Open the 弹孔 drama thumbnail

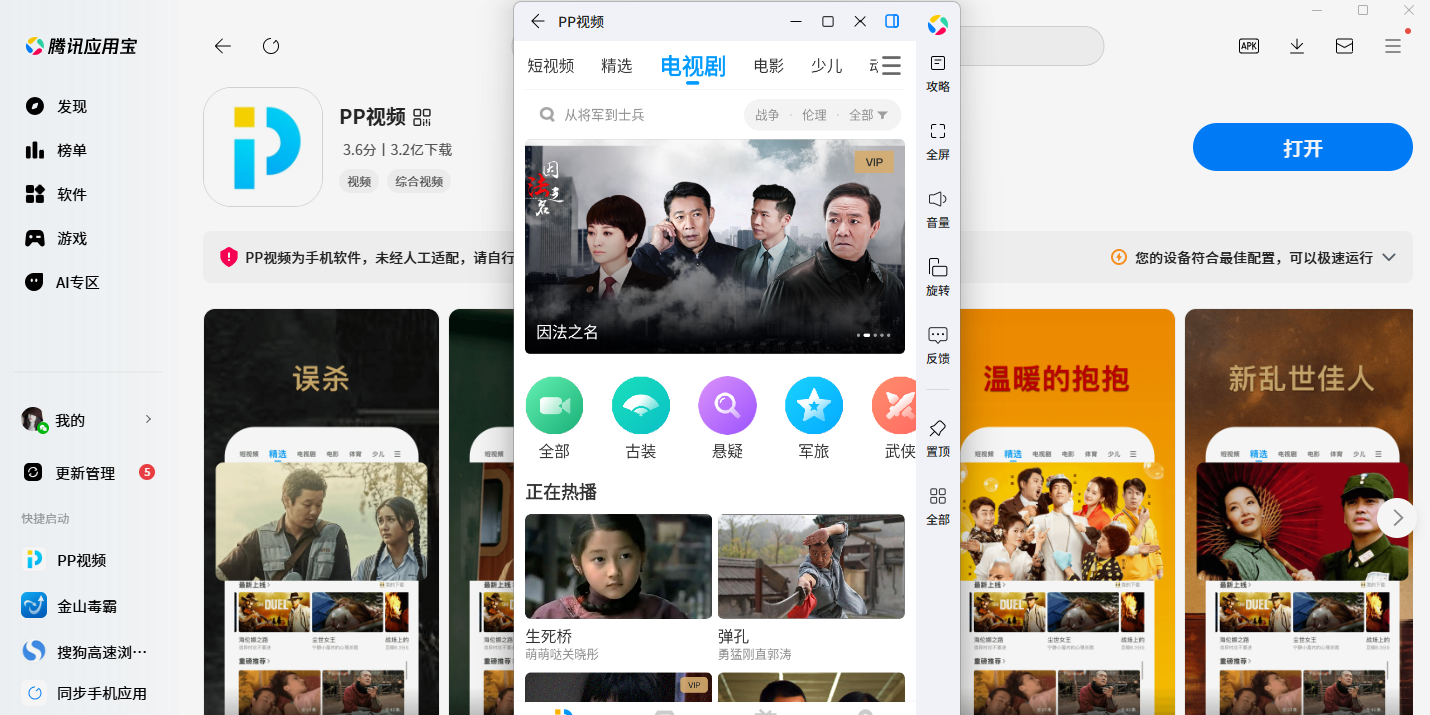(x=811, y=567)
